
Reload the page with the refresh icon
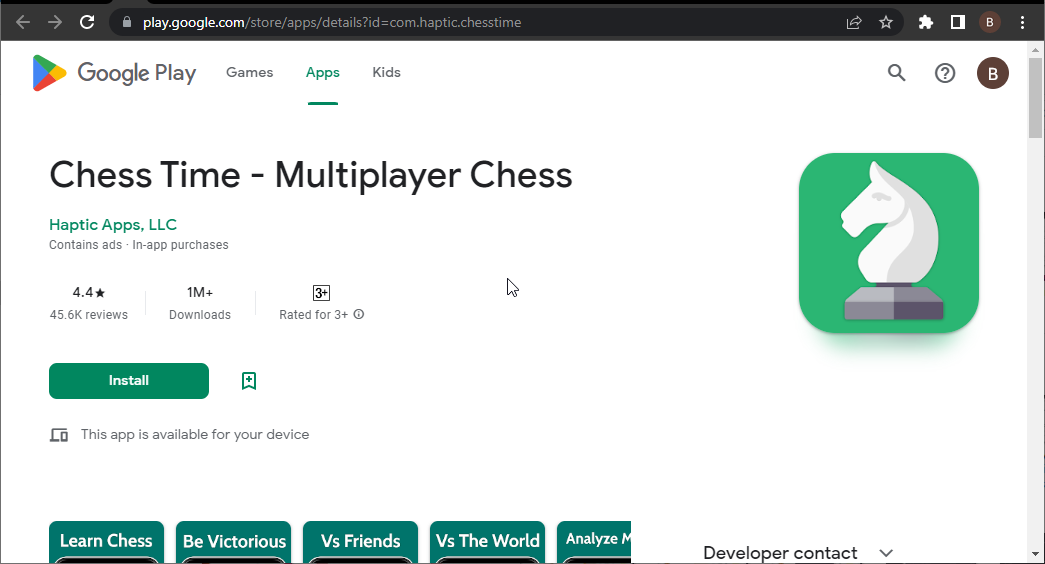coord(87,22)
